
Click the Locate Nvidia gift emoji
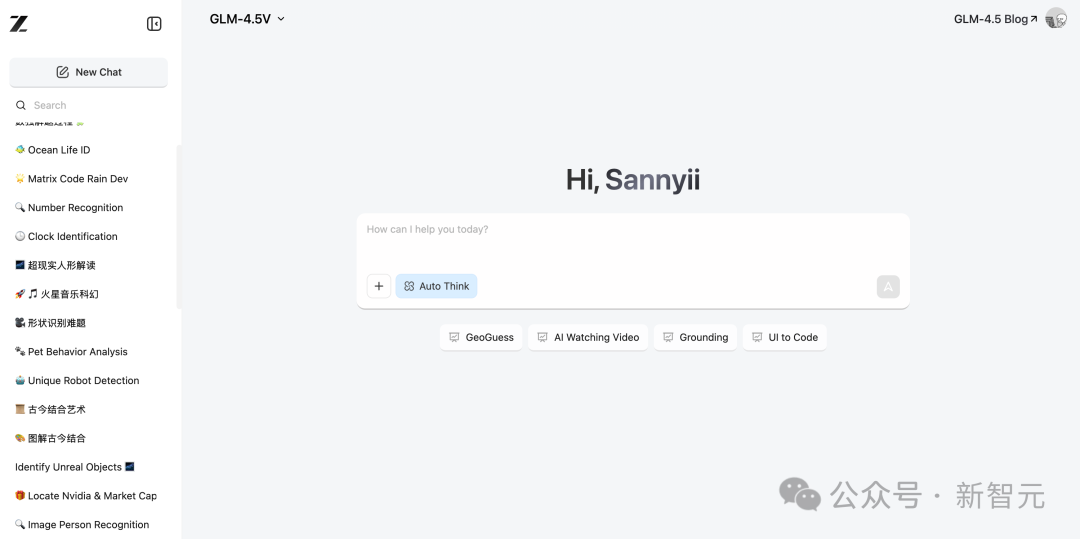point(20,496)
